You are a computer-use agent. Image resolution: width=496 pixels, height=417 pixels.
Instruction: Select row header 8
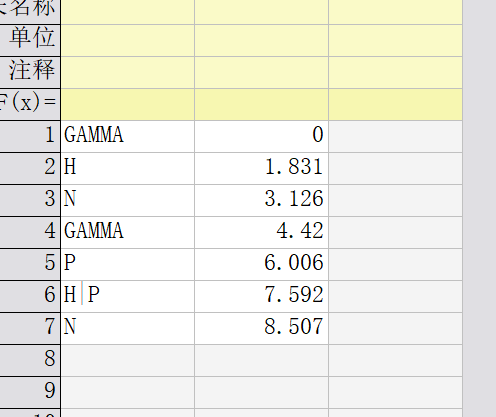(x=30, y=360)
